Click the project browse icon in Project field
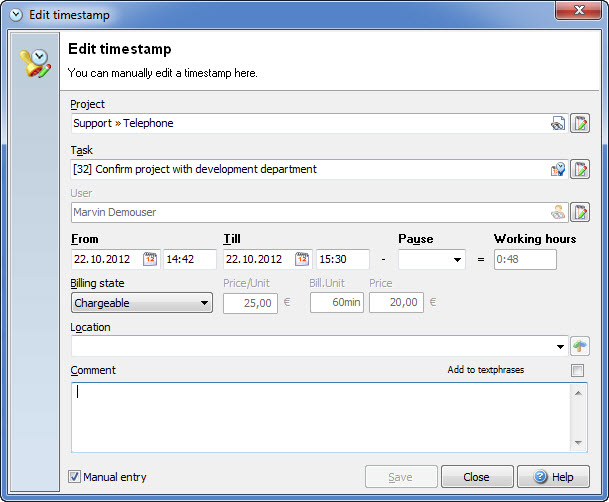This screenshot has width=609, height=502. point(558,123)
